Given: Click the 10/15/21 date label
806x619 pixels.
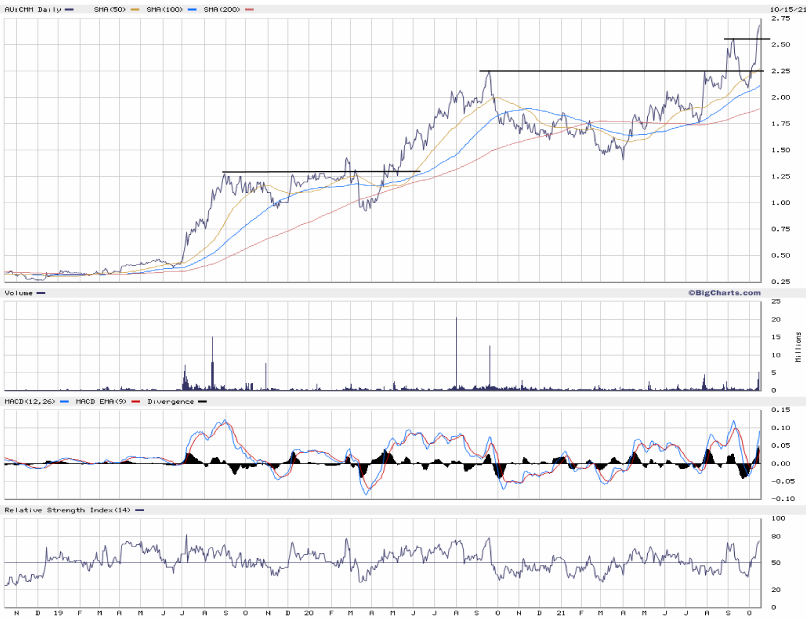Looking at the screenshot, I should coord(783,9).
